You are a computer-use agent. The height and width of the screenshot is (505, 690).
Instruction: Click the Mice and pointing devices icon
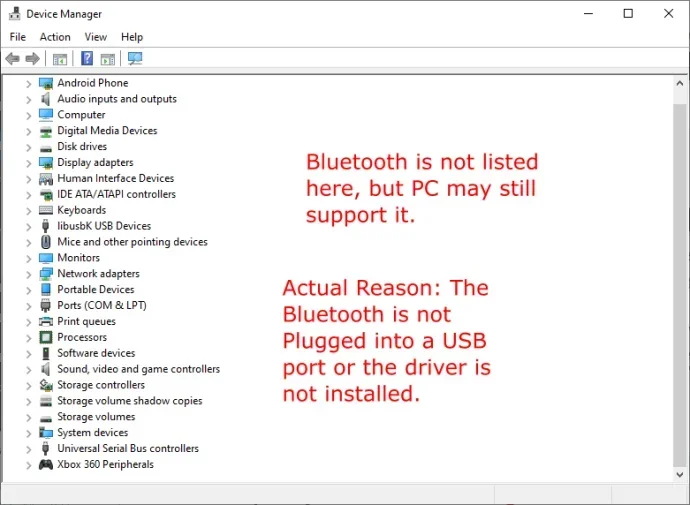[46, 242]
